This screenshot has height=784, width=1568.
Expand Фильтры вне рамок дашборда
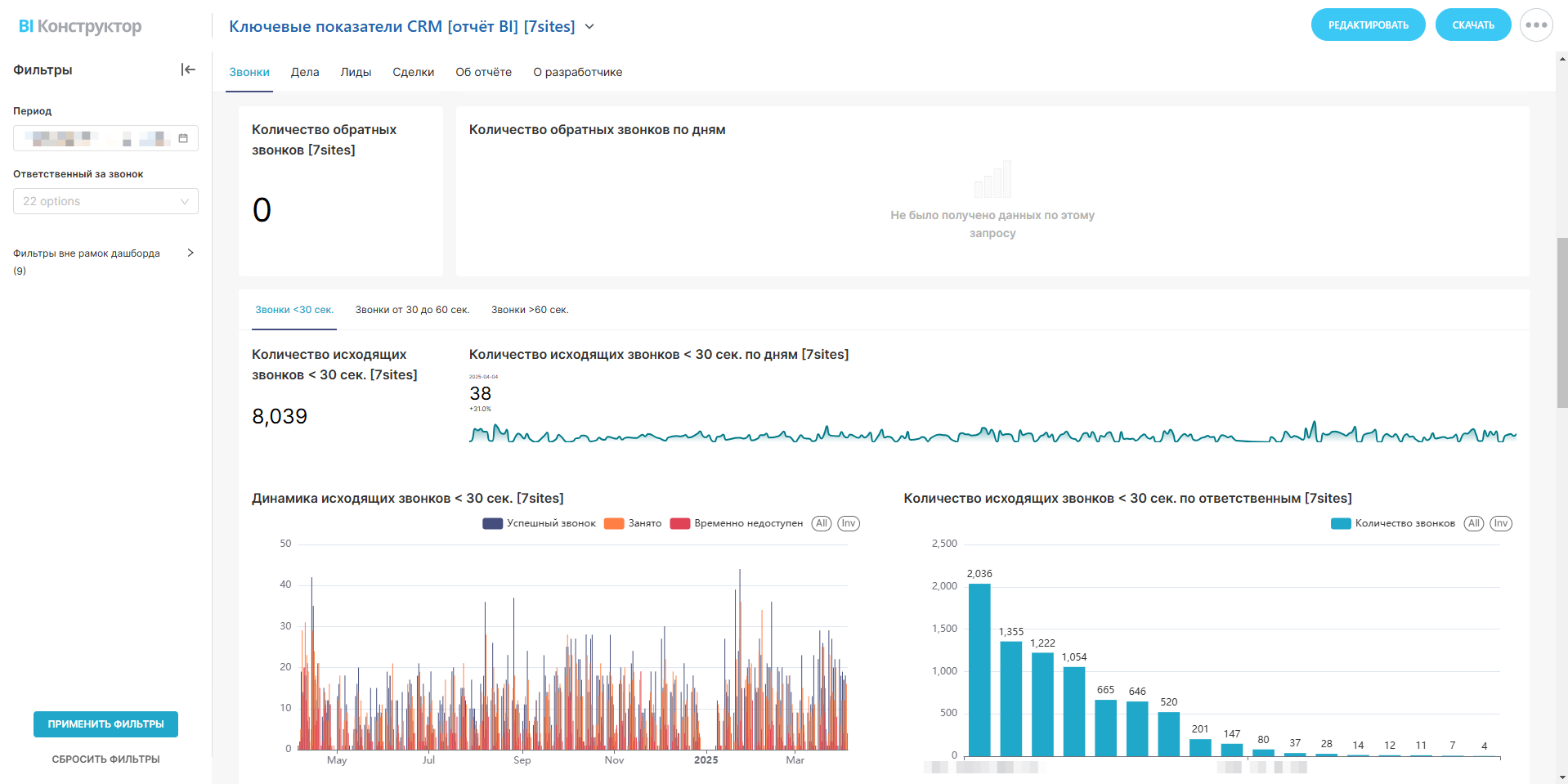pyautogui.click(x=190, y=253)
